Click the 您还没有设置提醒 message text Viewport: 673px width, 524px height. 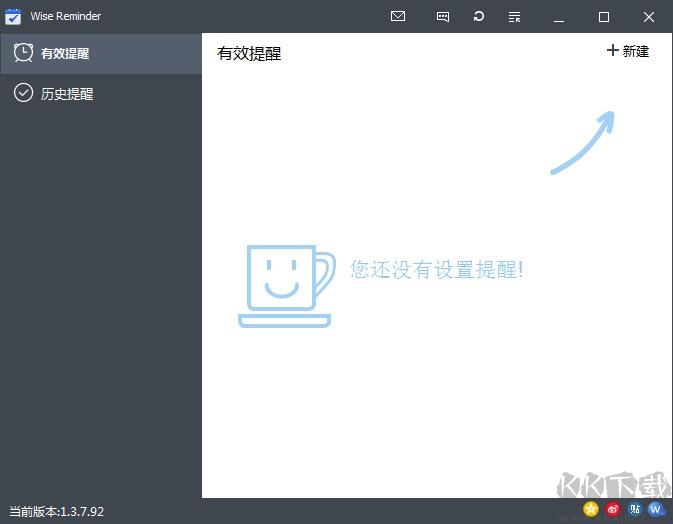click(x=436, y=269)
